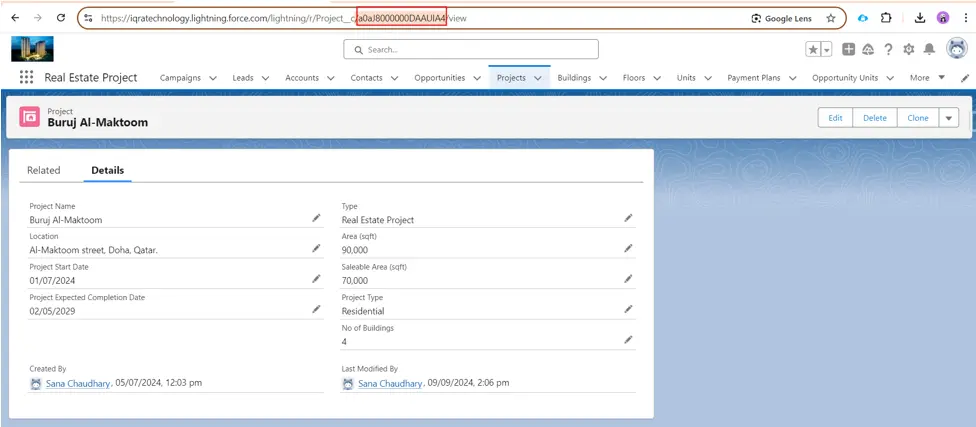
Task: Click the Salesforce global search field
Action: coord(471,49)
